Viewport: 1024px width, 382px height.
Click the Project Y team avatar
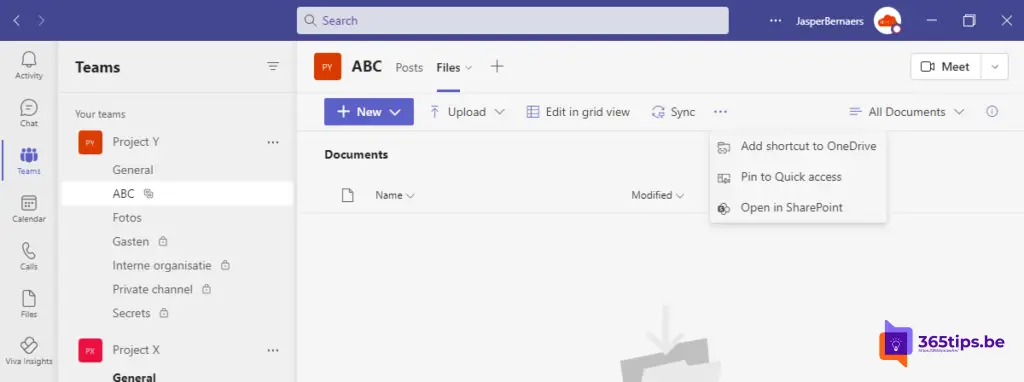coord(90,142)
